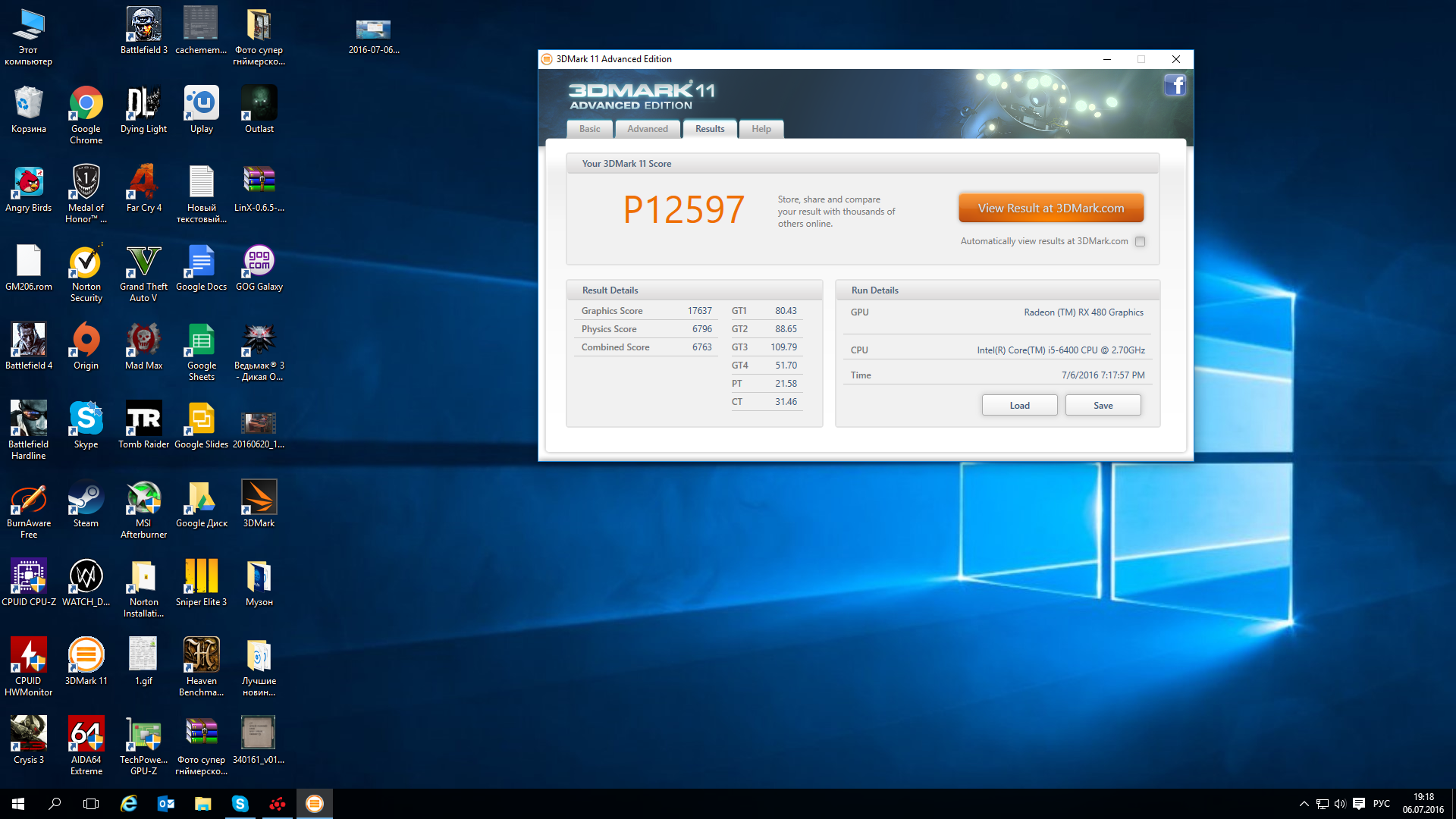This screenshot has width=1456, height=819.
Task: Select the CPUID CPU-Z desktop icon
Action: pos(29,579)
